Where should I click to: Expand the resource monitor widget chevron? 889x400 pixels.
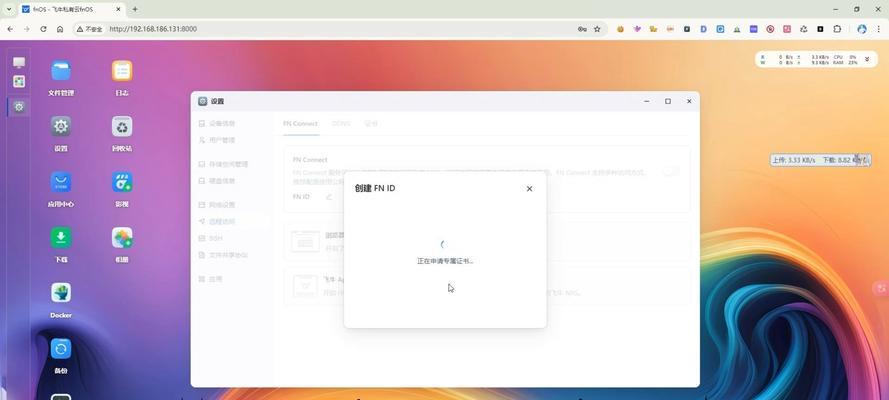(867, 59)
